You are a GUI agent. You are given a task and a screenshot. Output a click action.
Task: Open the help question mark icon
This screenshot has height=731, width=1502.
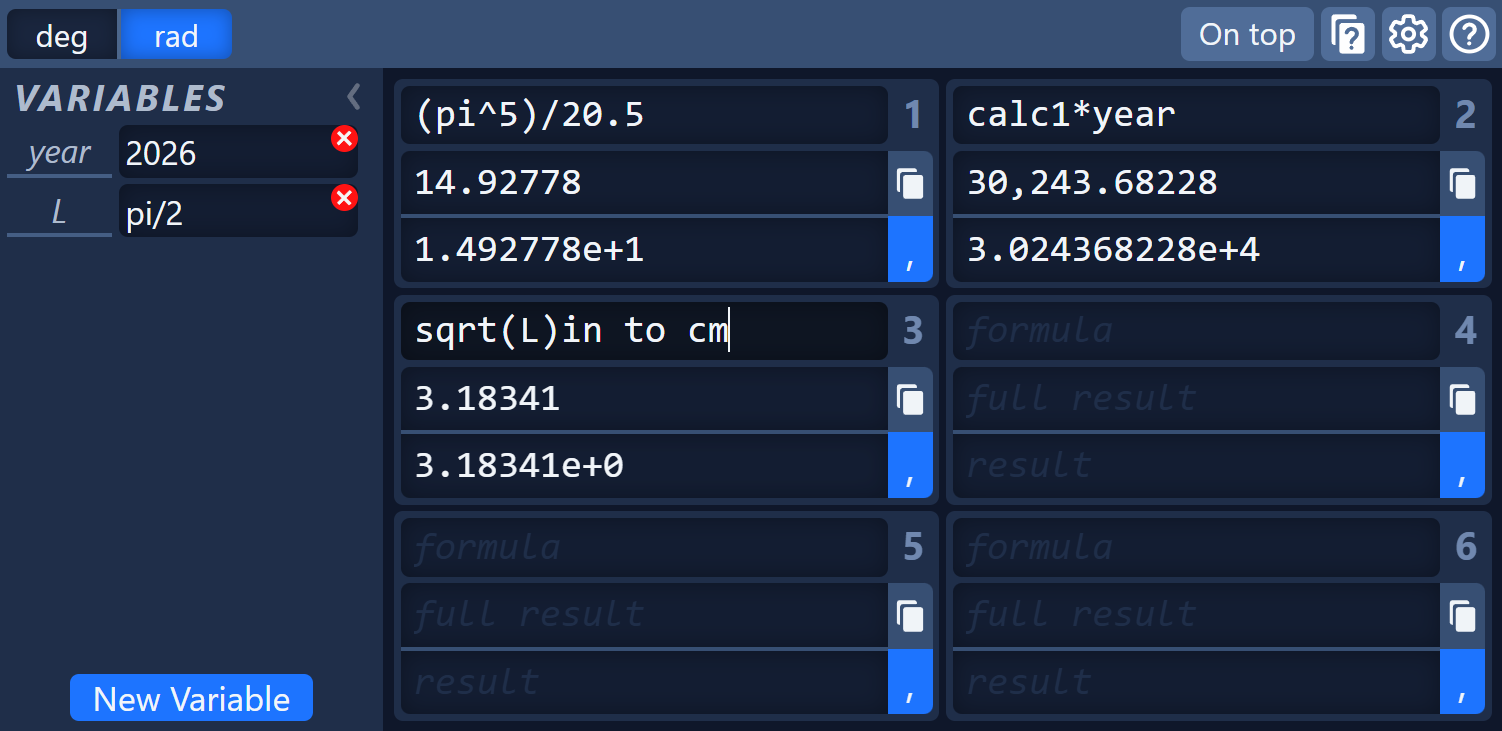[x=1469, y=34]
